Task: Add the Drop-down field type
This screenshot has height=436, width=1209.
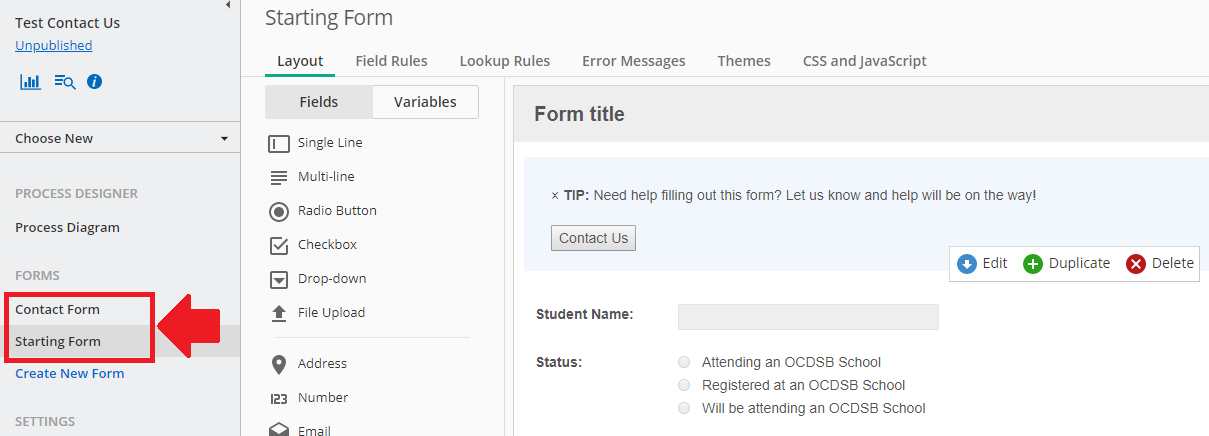Action: point(317,279)
